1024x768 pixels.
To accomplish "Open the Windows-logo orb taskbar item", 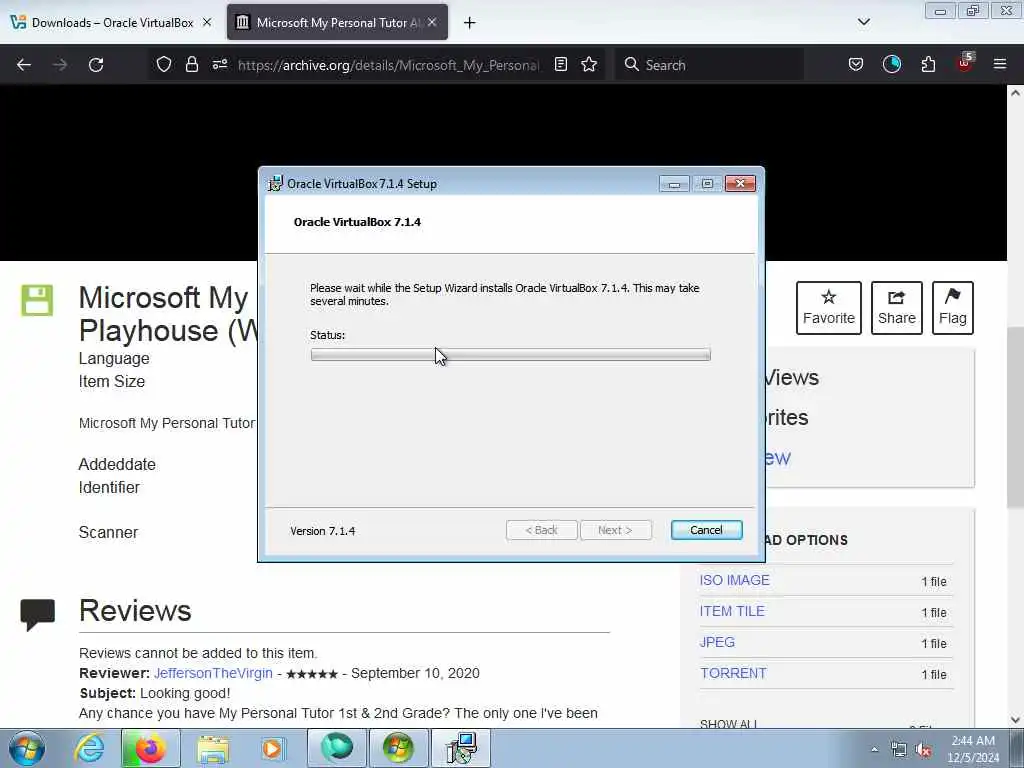I will coord(398,748).
